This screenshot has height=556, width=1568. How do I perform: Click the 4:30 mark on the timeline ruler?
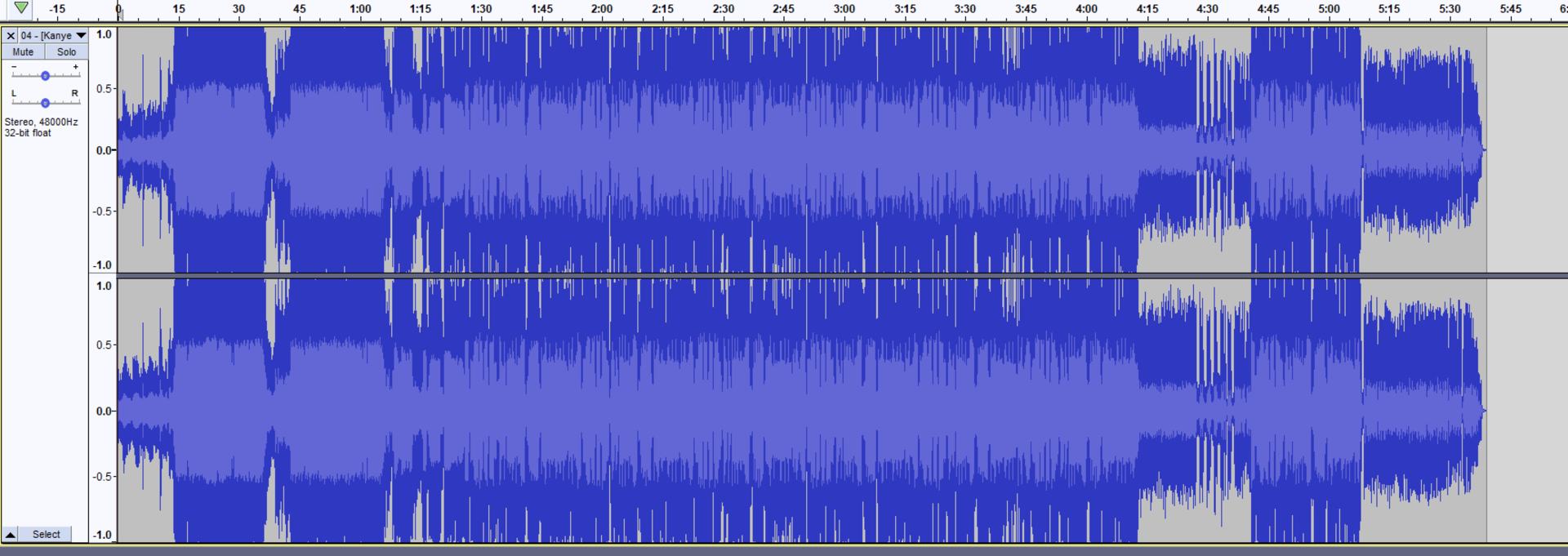(1207, 9)
